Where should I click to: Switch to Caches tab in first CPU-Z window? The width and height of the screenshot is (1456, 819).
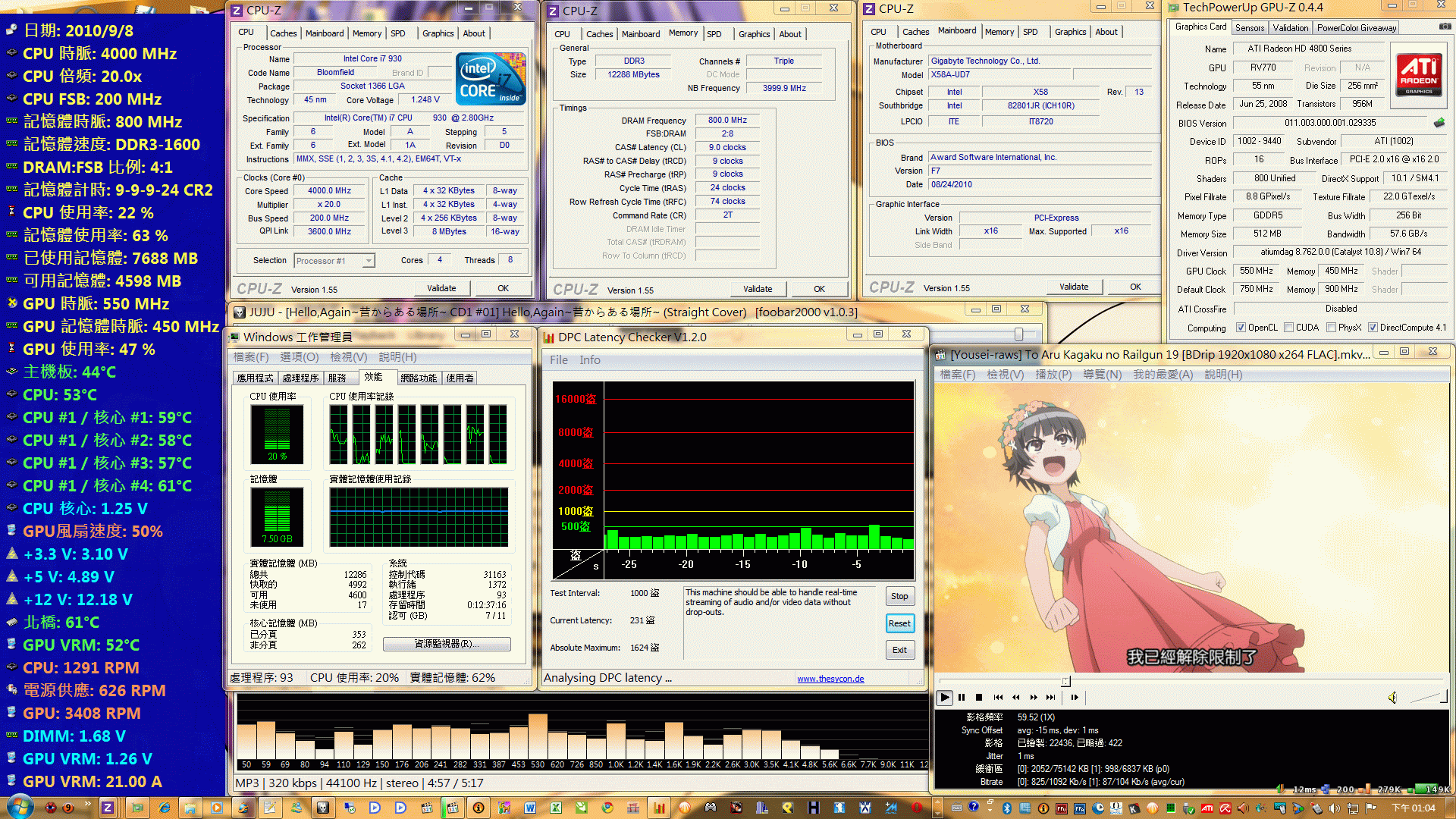(x=283, y=33)
